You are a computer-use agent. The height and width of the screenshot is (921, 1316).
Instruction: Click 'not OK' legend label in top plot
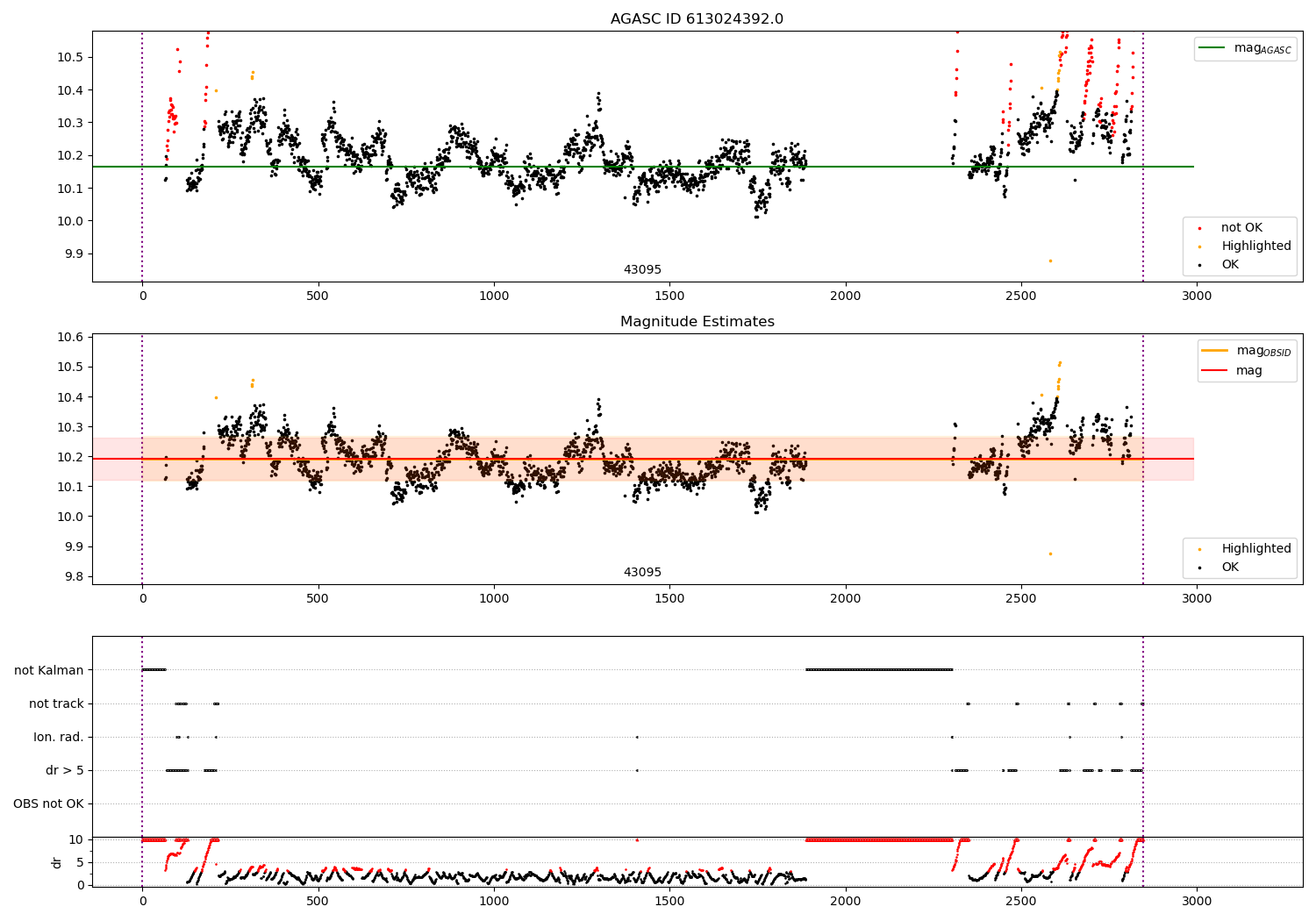coord(1241,228)
